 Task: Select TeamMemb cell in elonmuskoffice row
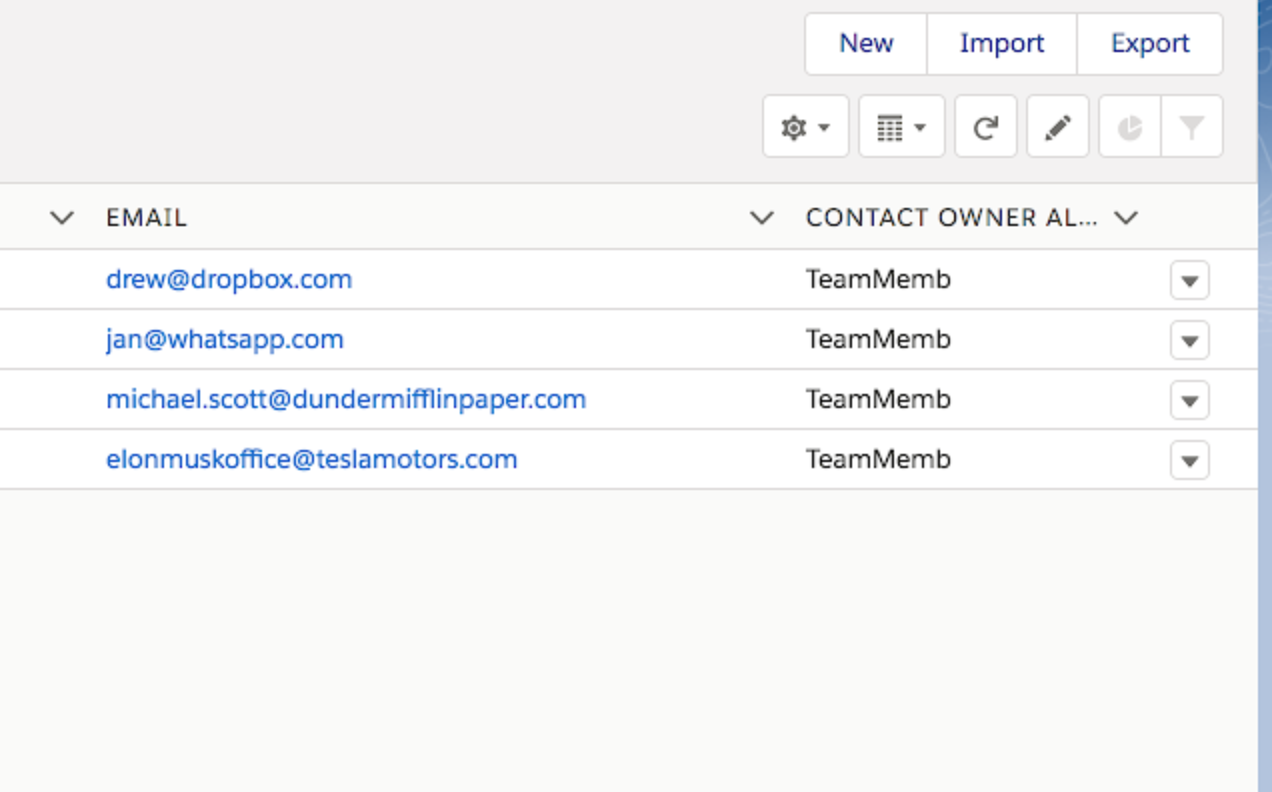coord(878,459)
